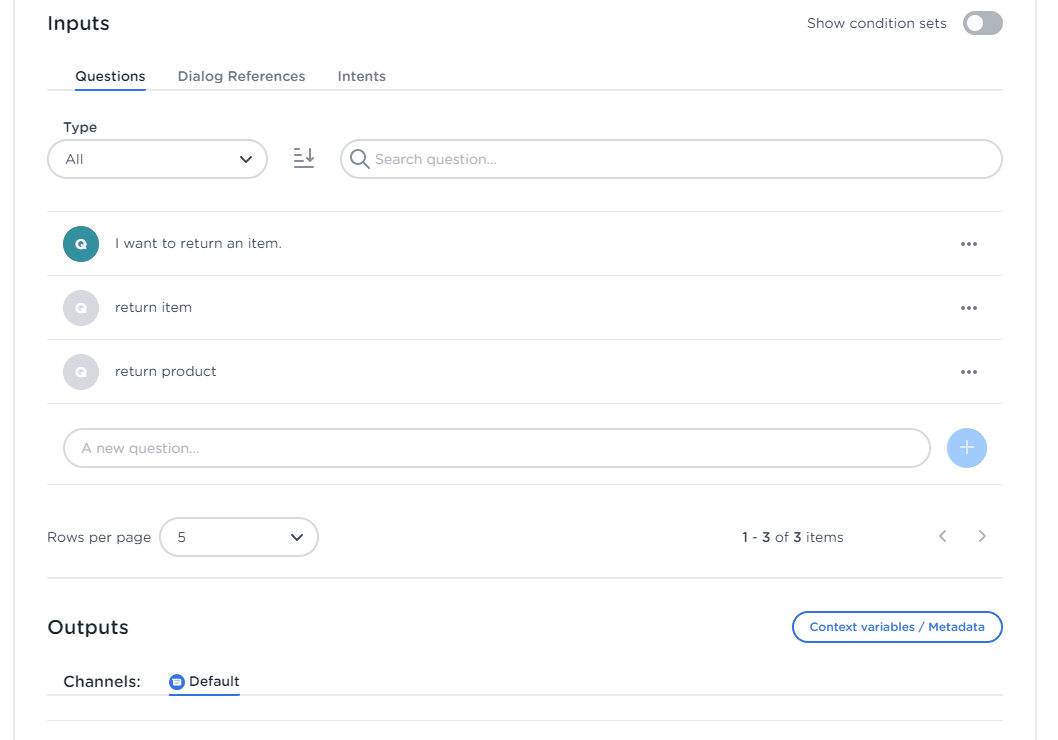Screen dimensions: 1058x740
Task: Open the overflow menu for 'I want to return an item.'
Action: tap(968, 243)
